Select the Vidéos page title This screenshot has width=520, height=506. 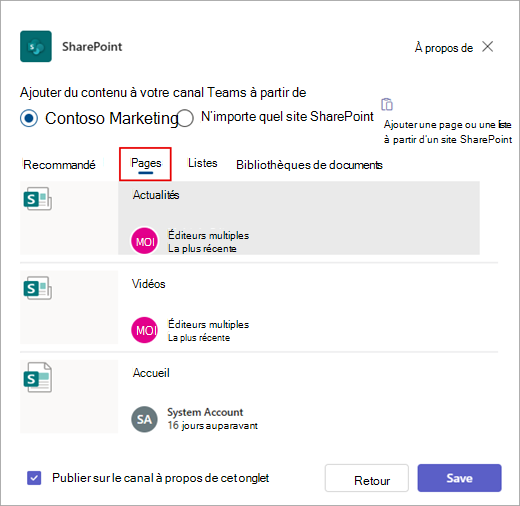(149, 284)
